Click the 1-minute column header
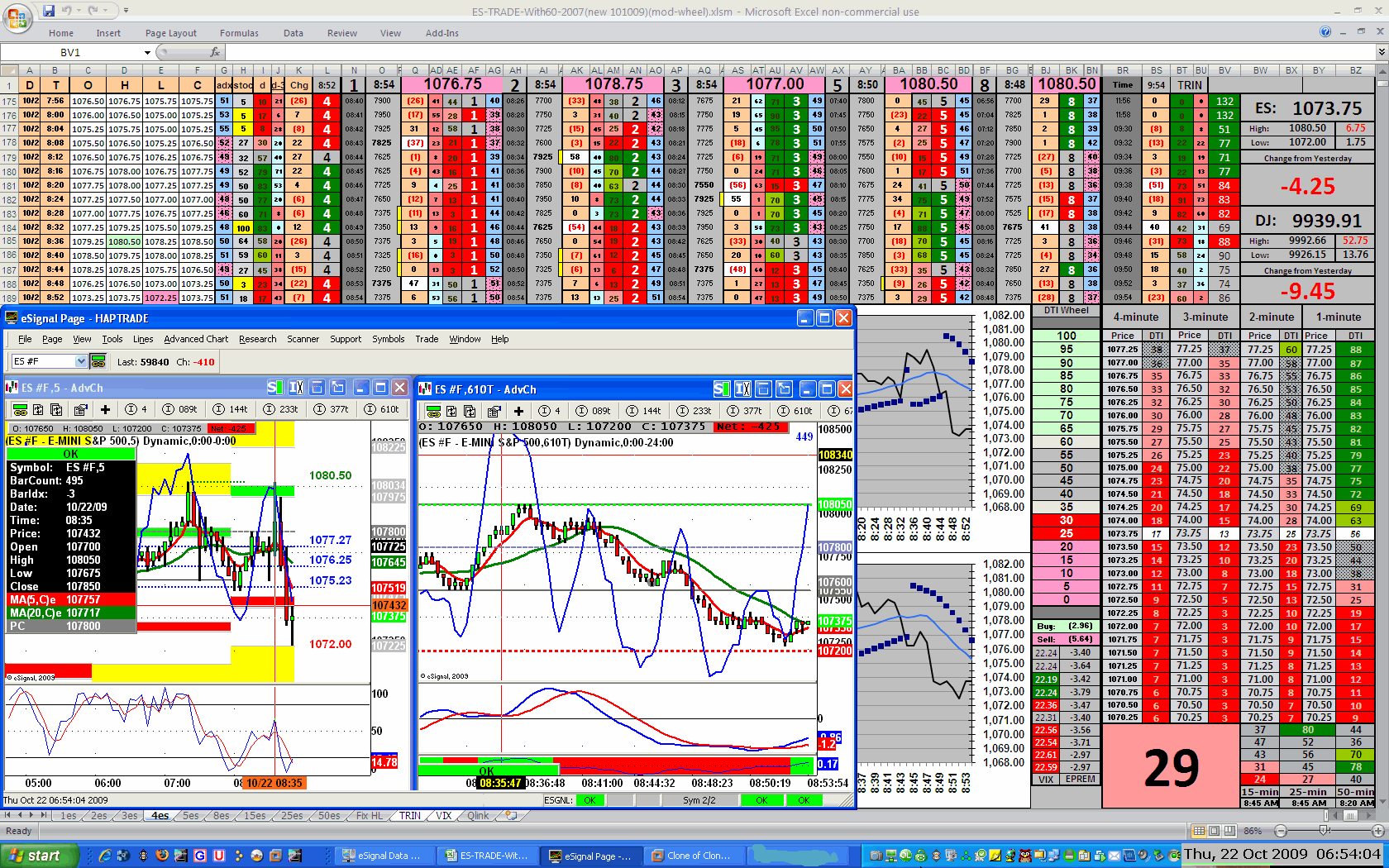 pyautogui.click(x=1339, y=317)
